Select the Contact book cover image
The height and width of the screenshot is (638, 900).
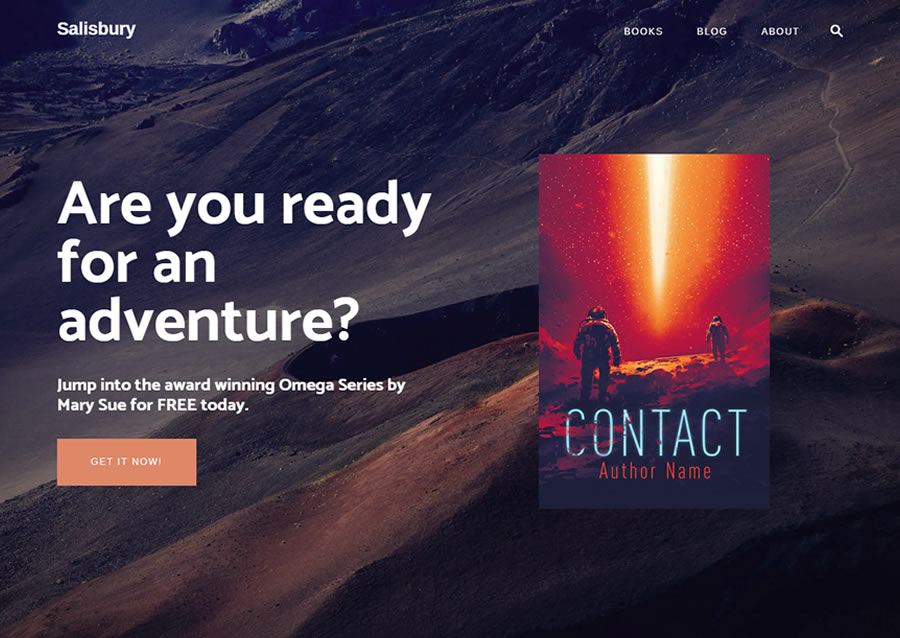654,331
